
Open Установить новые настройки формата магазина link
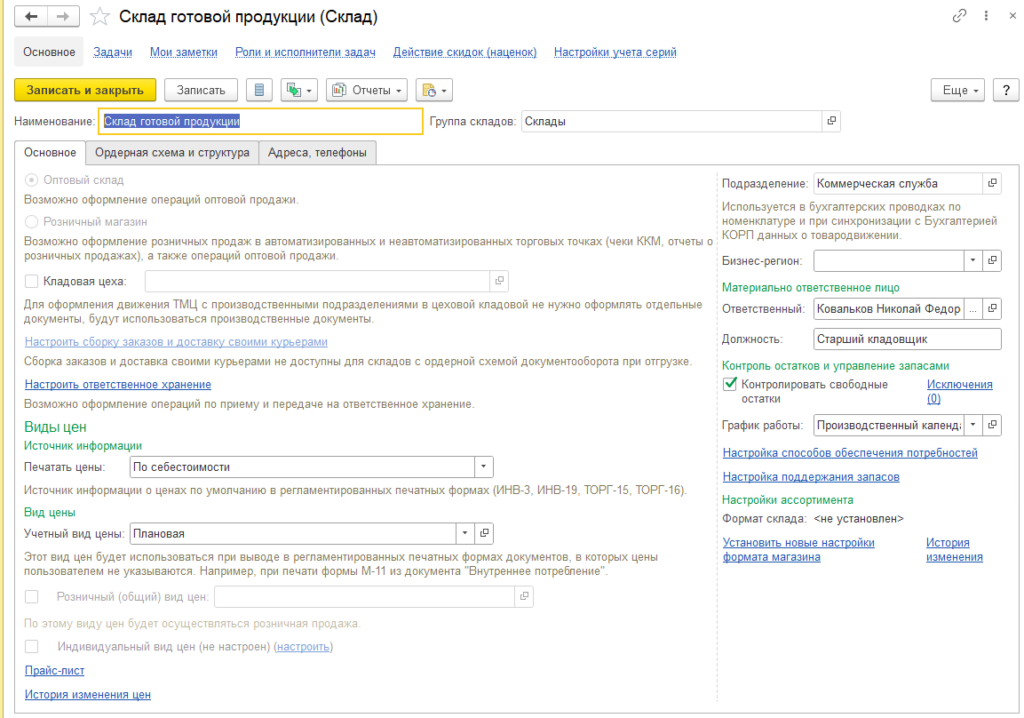pos(799,549)
